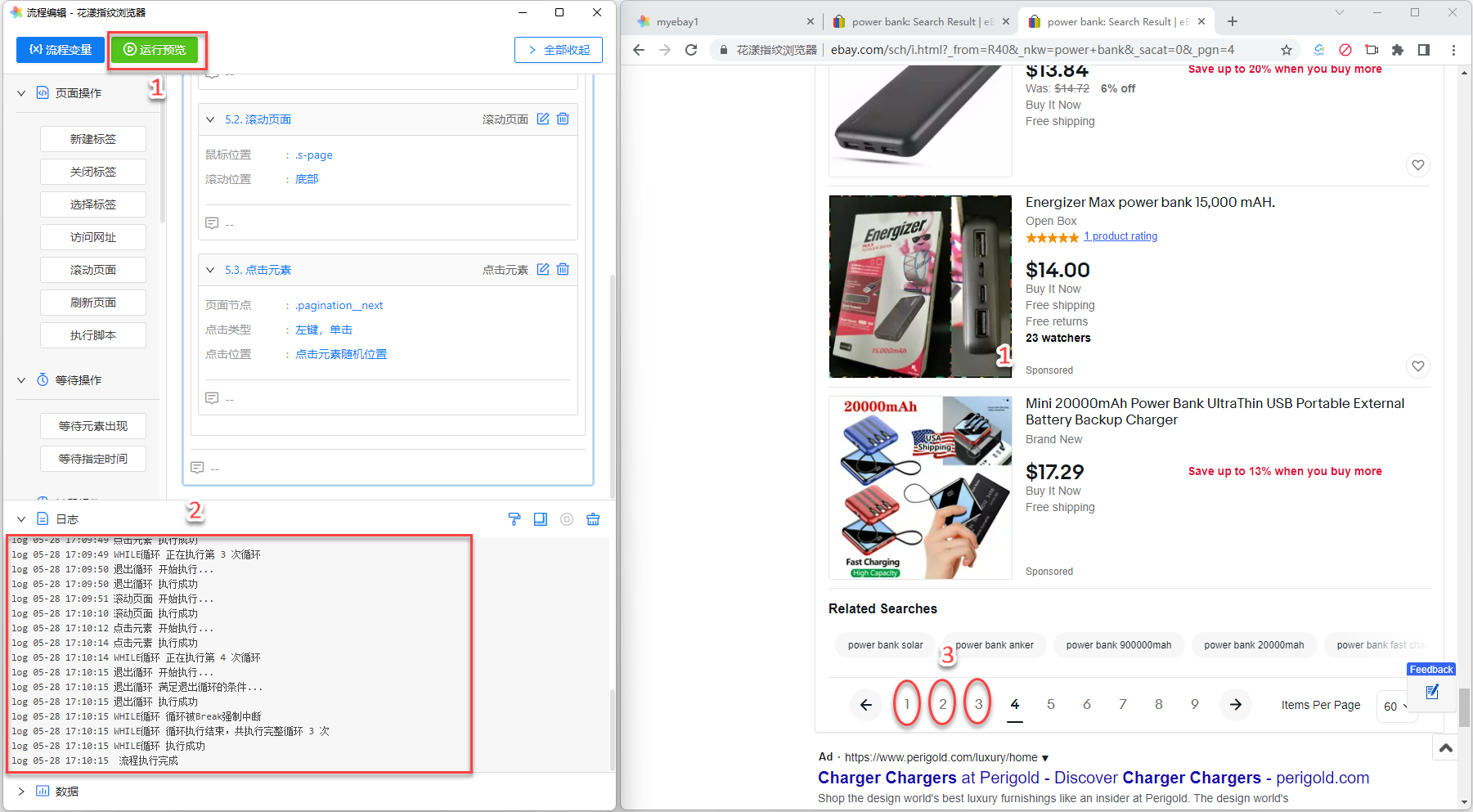Collapse the 日志 log panel
This screenshot has width=1473, height=812.
tap(21, 519)
